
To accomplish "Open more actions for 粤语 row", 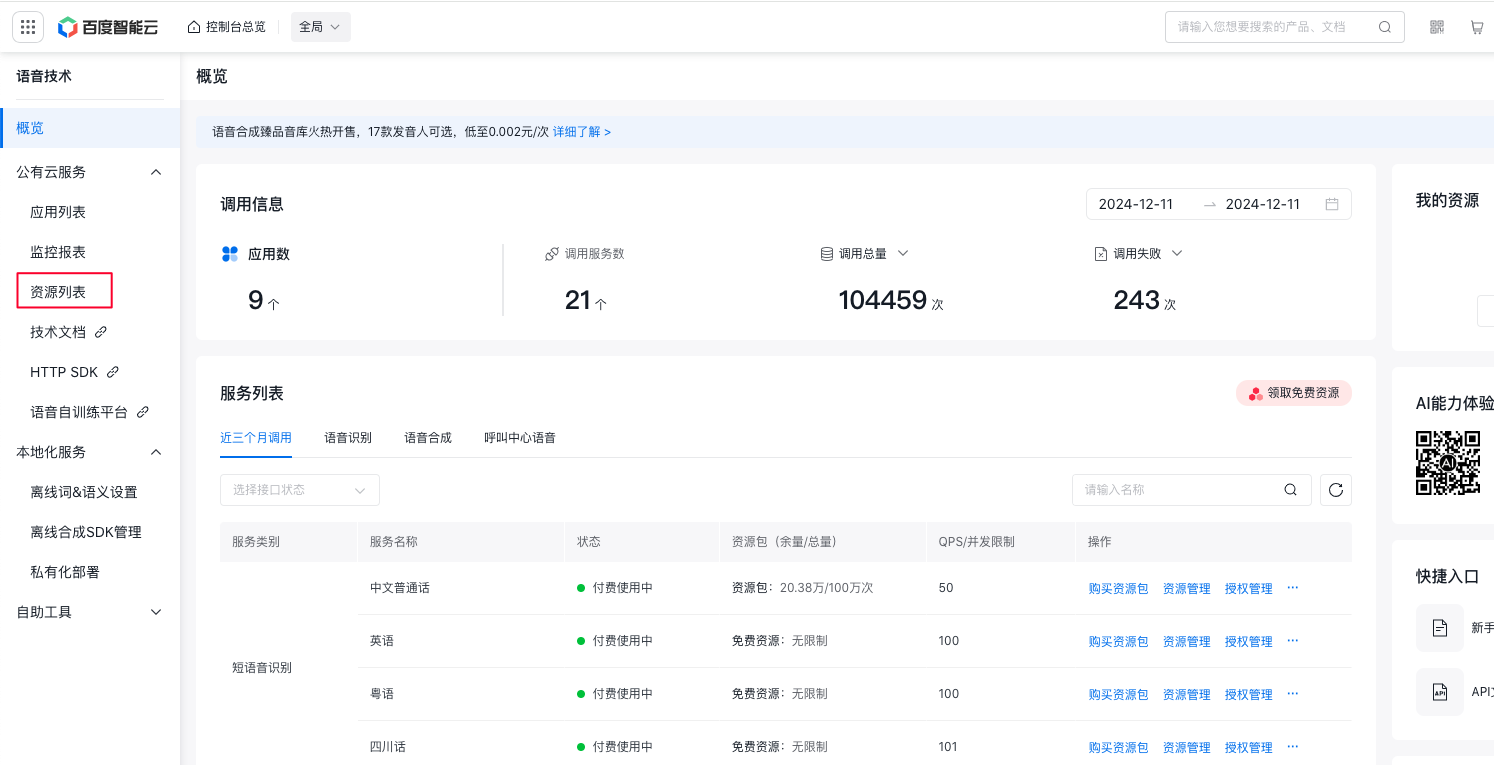I will click(x=1292, y=693).
